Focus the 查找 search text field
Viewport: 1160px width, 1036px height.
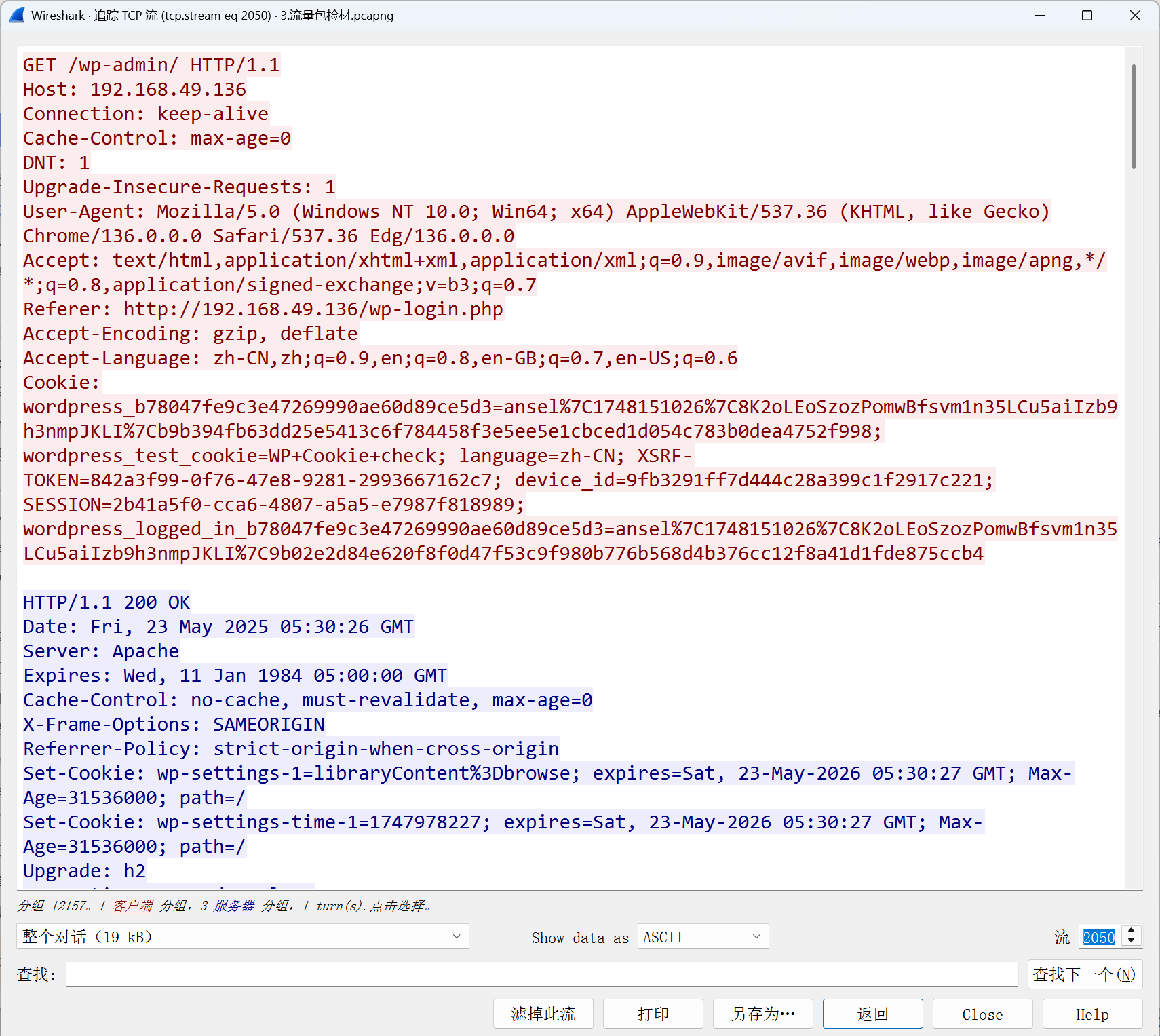tap(541, 974)
